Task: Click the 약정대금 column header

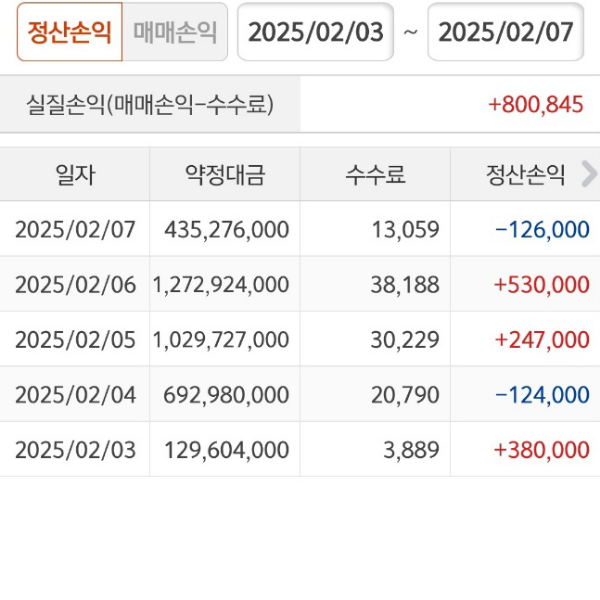Action: click(225, 175)
